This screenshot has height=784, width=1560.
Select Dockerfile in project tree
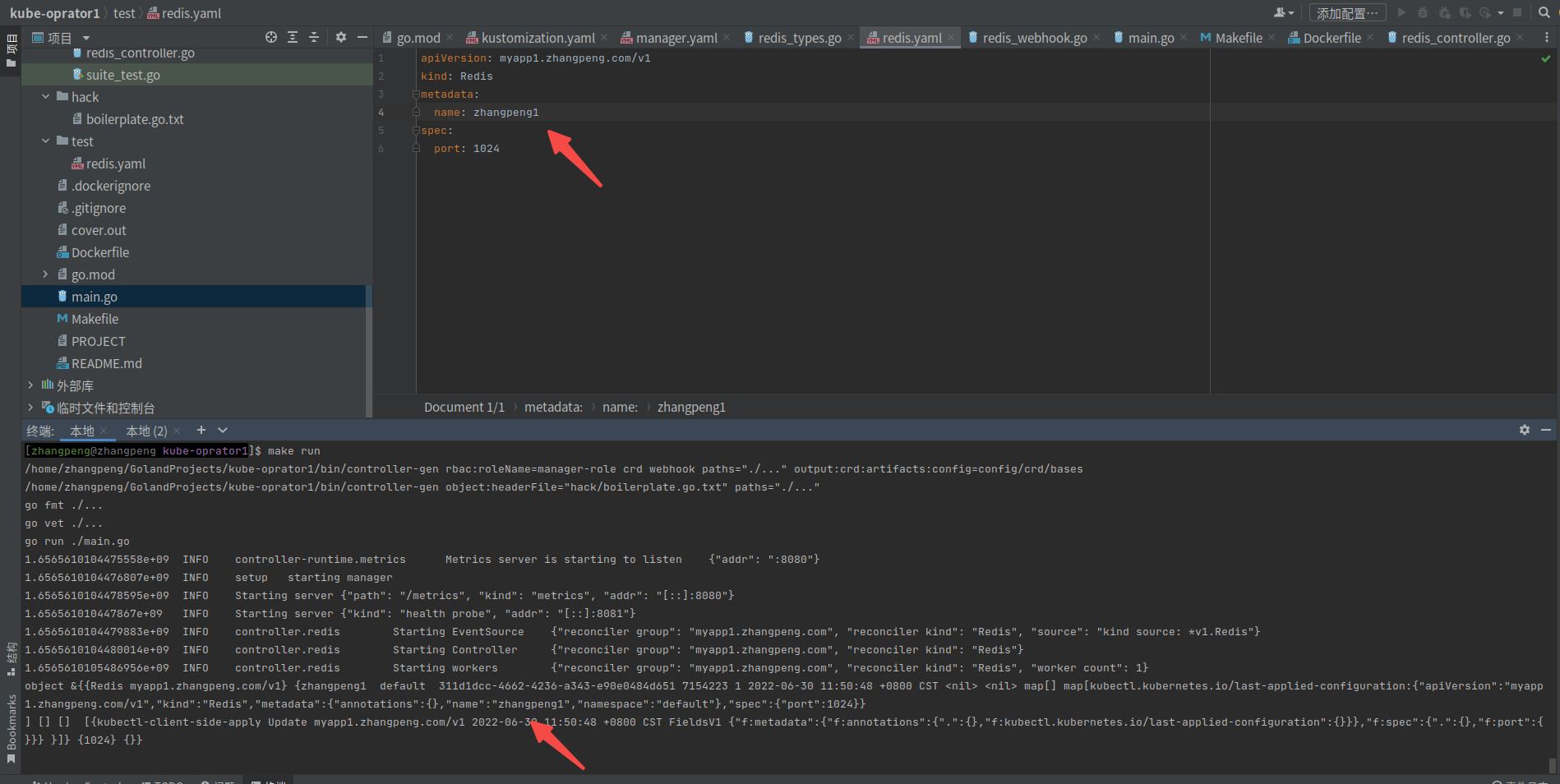pyautogui.click(x=99, y=252)
